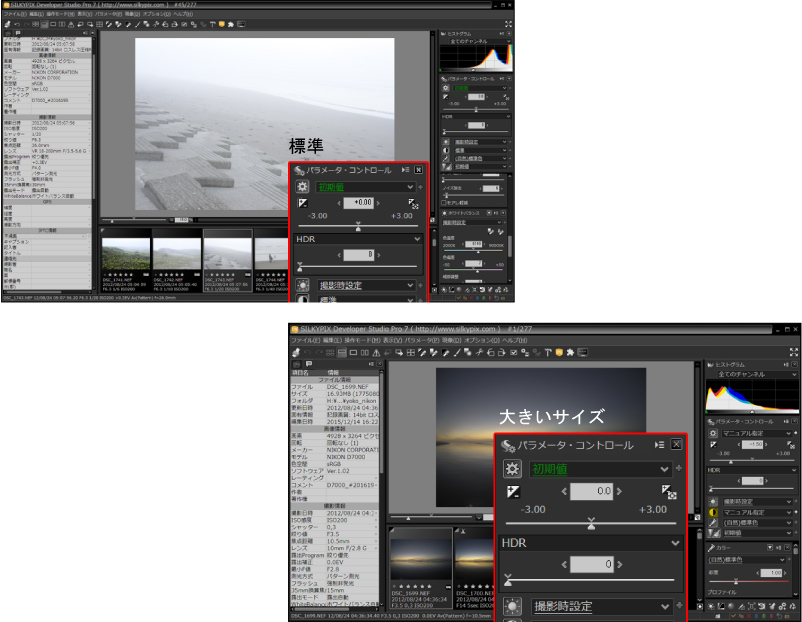Screen dimensions: 802x622
Task: Select DSC_1699.NEF thumbnail
Action: pos(421,569)
